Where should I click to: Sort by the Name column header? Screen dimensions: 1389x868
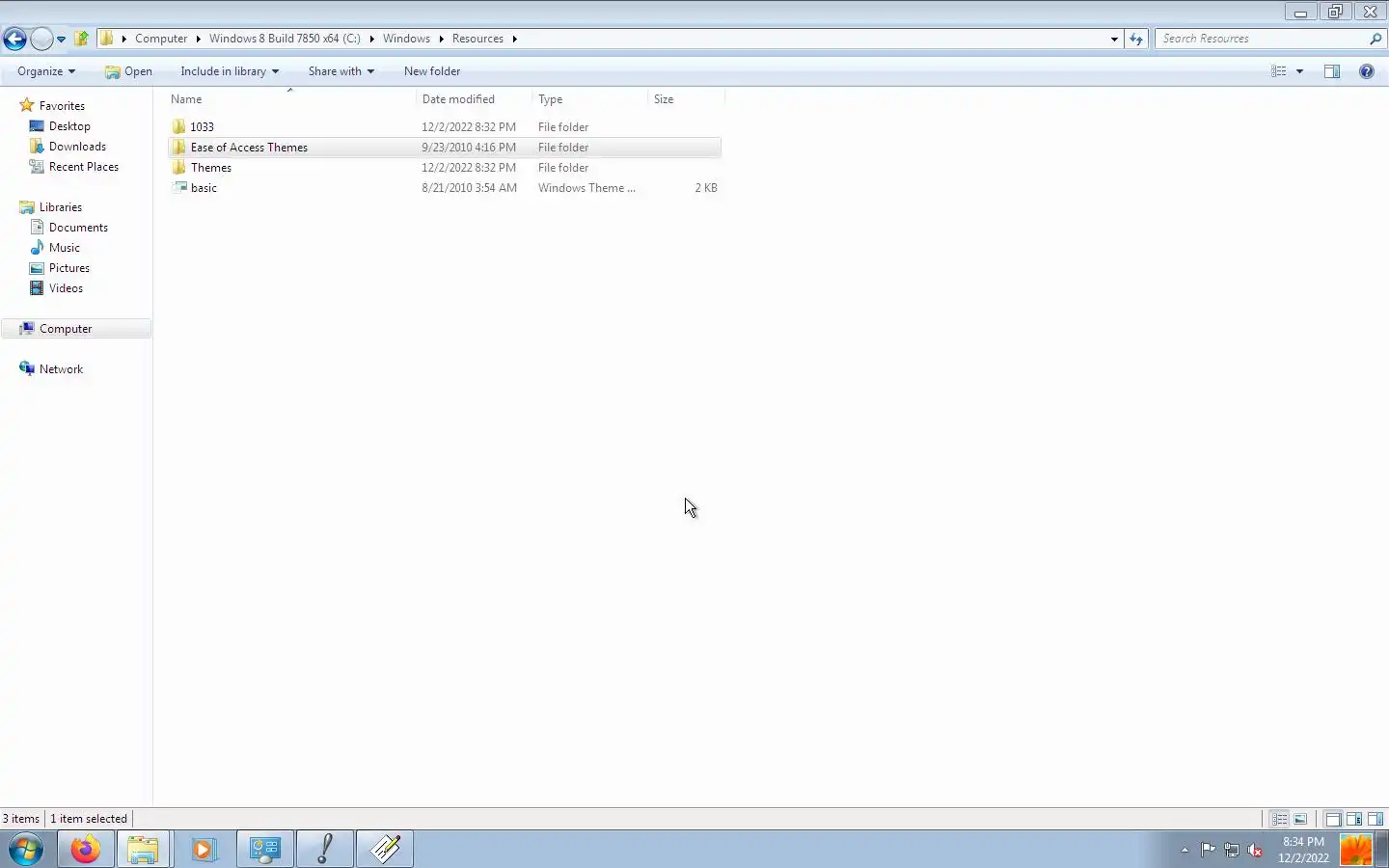291,99
